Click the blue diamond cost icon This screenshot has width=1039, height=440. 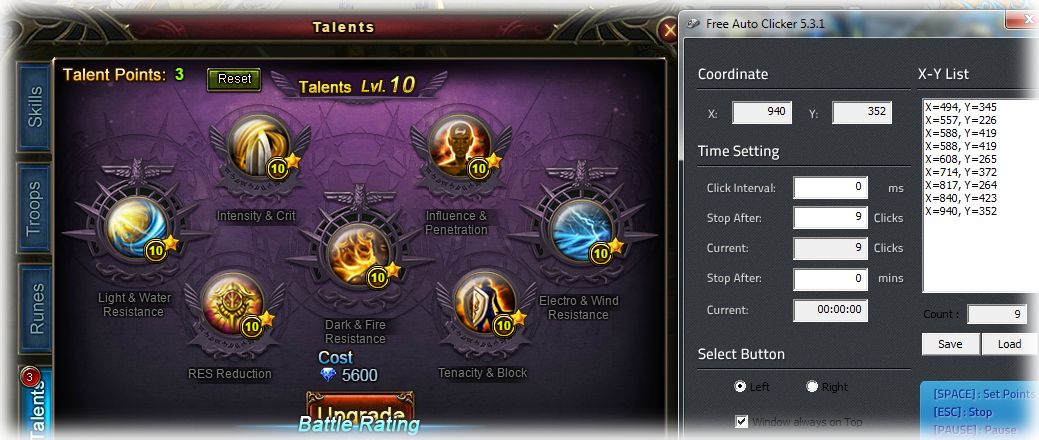(328, 375)
